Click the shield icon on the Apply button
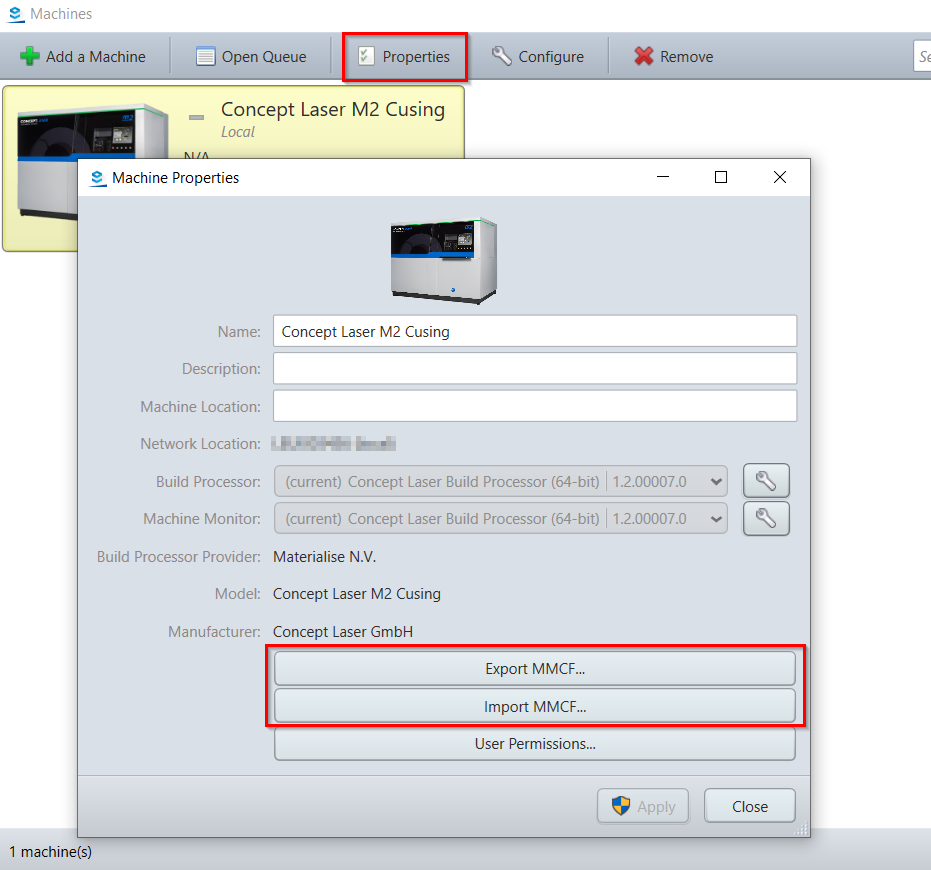Viewport: 931px width, 870px height. point(622,806)
